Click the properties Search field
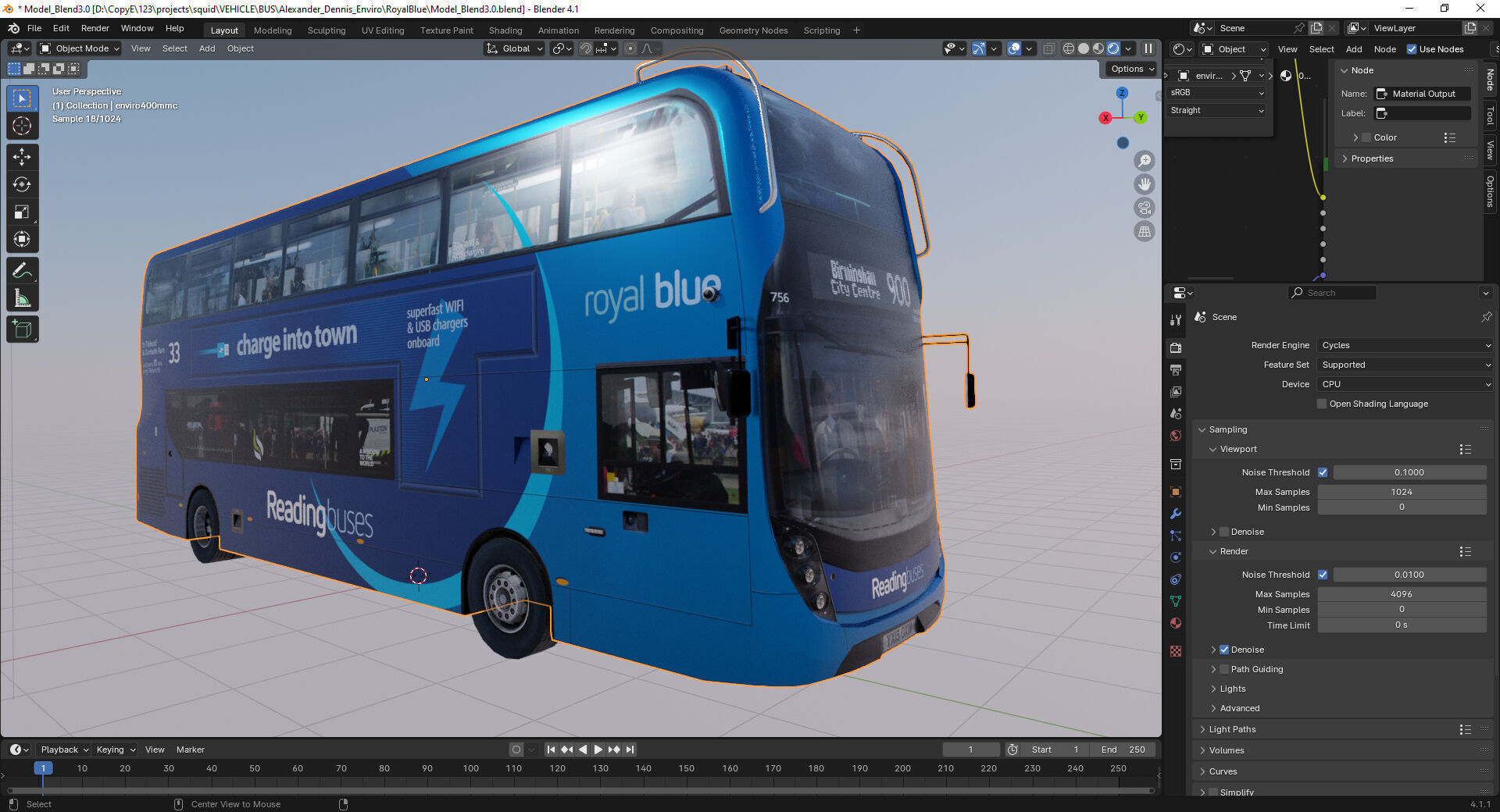Screen dimensions: 1500x812 pos(1332,293)
